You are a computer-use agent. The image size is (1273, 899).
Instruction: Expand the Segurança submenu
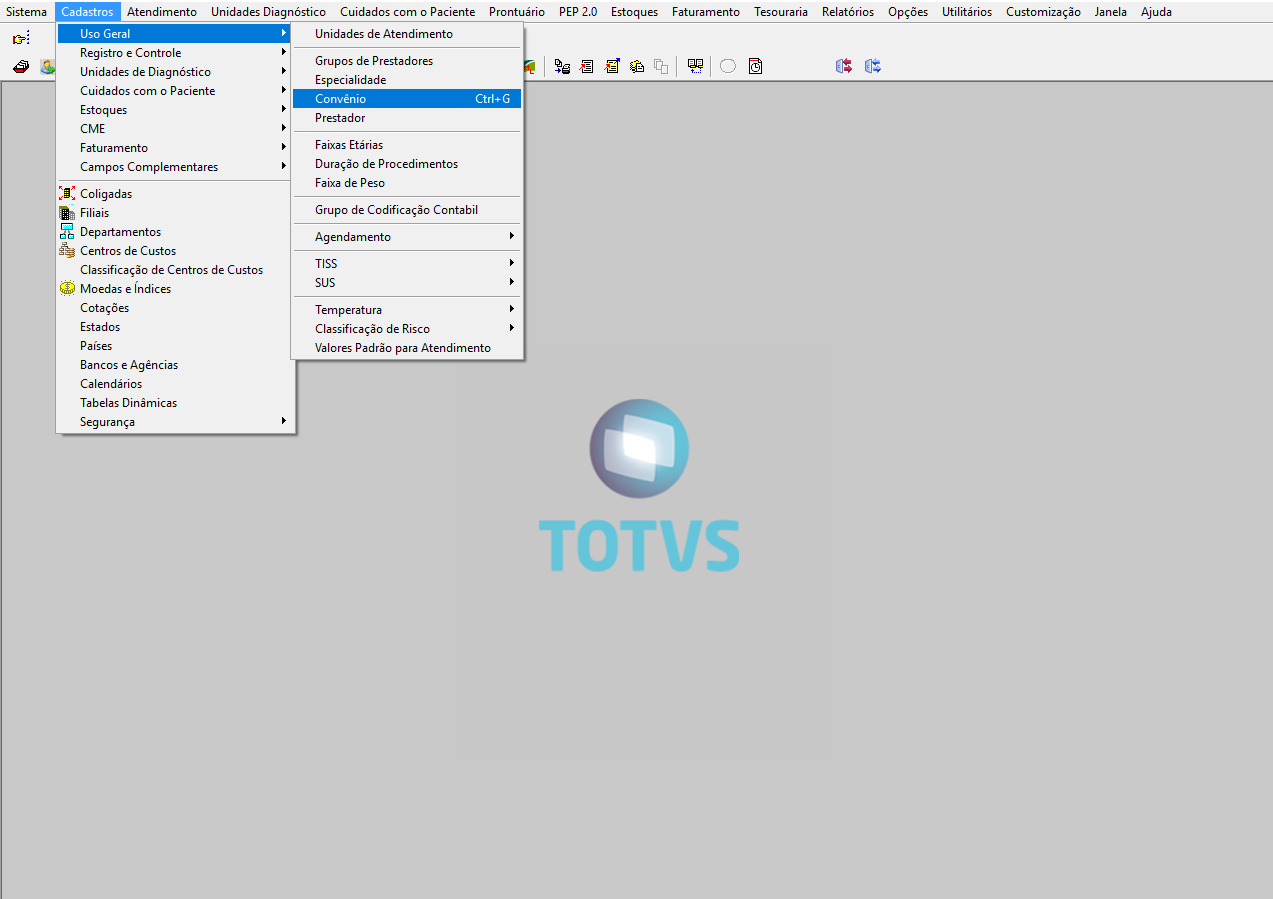tap(175, 422)
